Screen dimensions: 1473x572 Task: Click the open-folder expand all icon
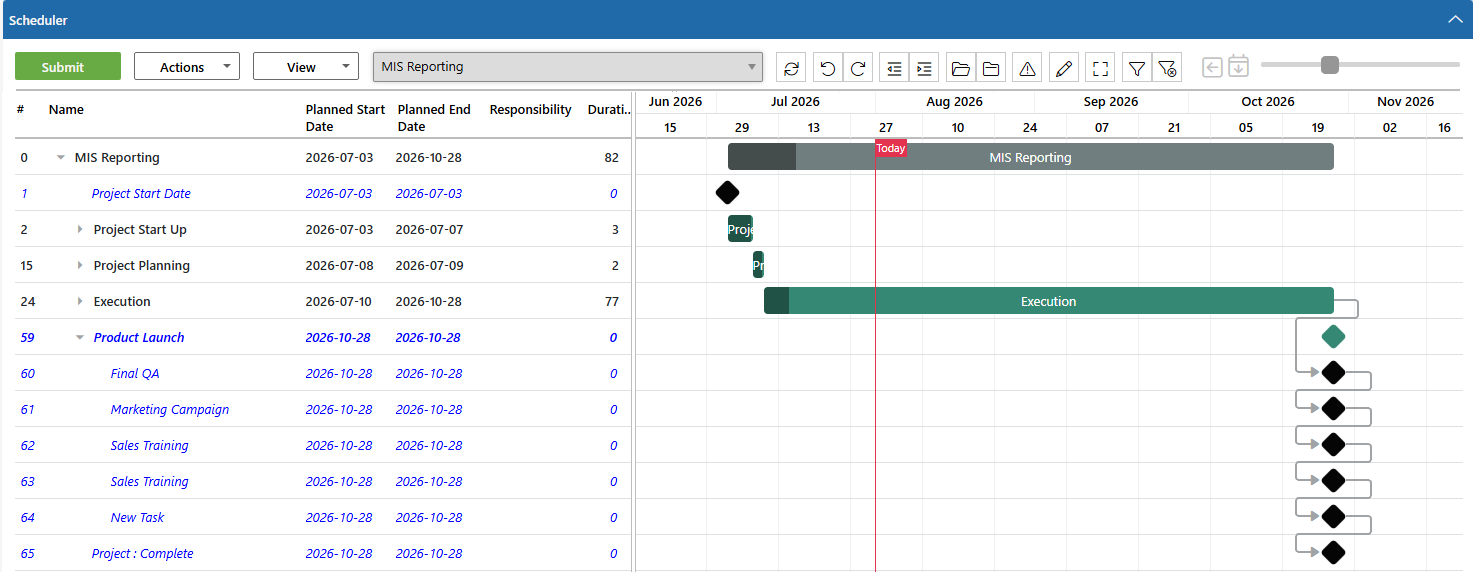(x=961, y=68)
